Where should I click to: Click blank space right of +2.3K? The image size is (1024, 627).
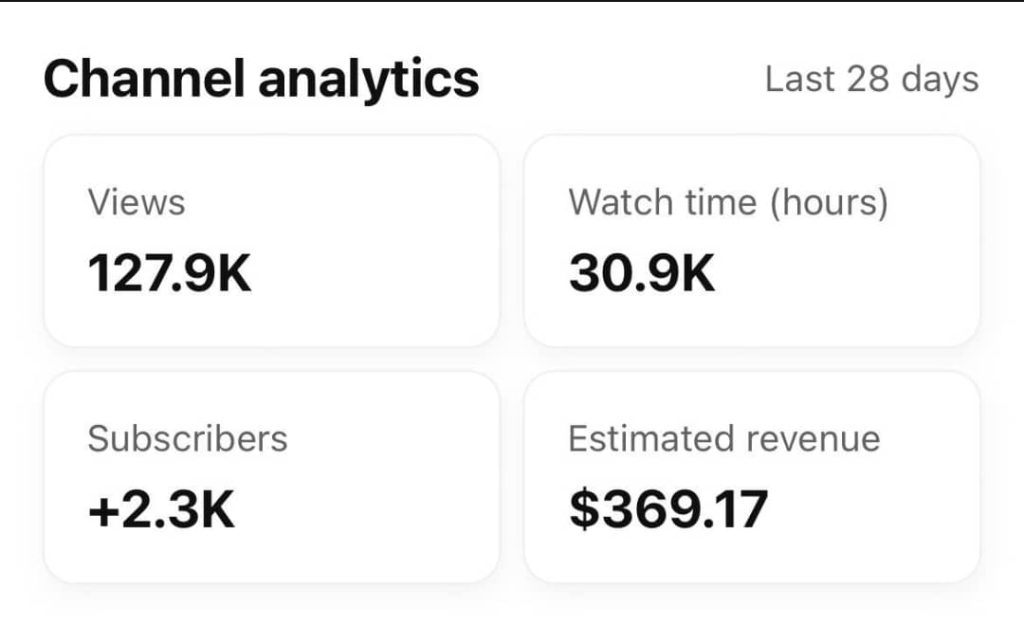[x=370, y=509]
